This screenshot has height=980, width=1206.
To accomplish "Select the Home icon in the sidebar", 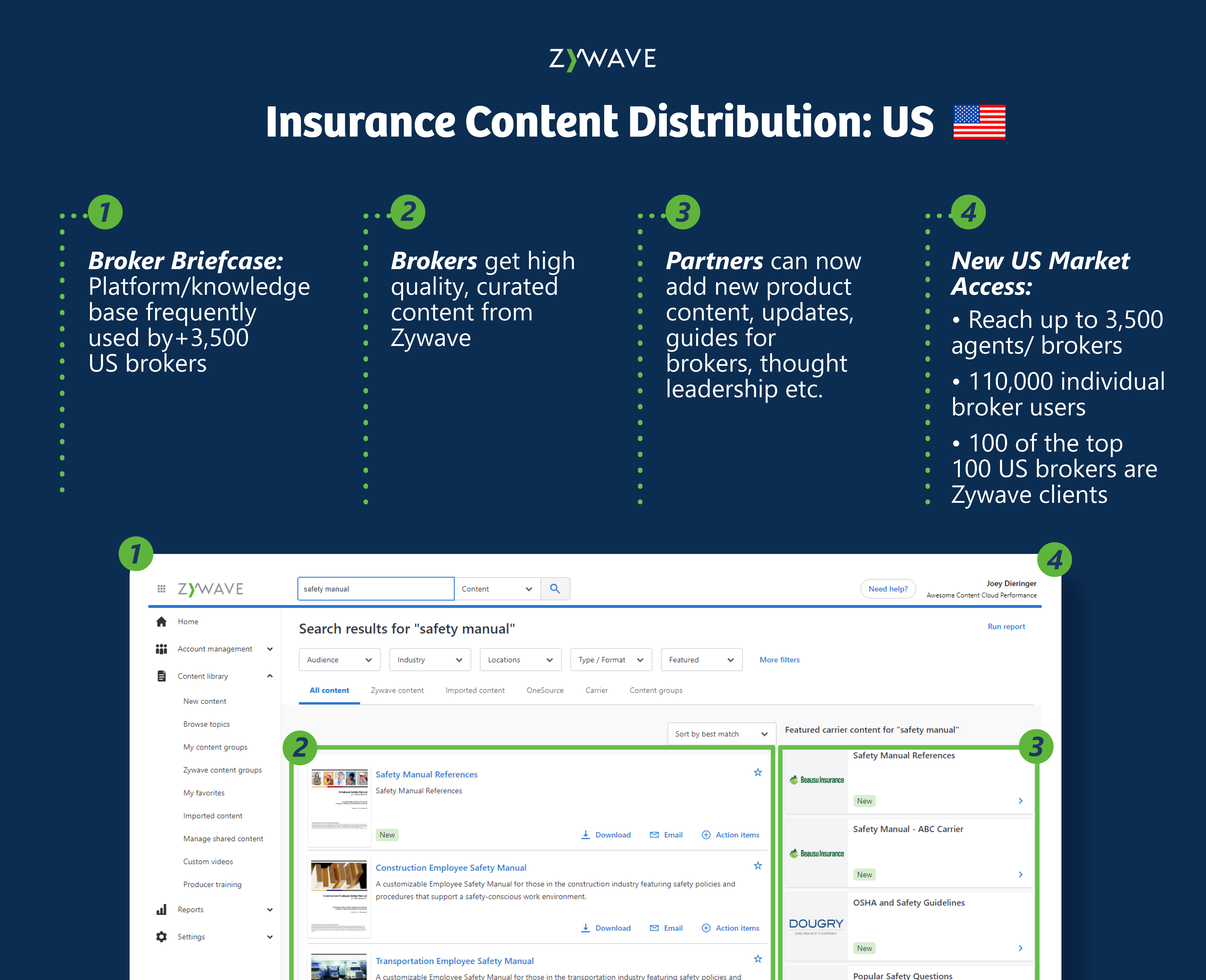I will pyautogui.click(x=161, y=621).
